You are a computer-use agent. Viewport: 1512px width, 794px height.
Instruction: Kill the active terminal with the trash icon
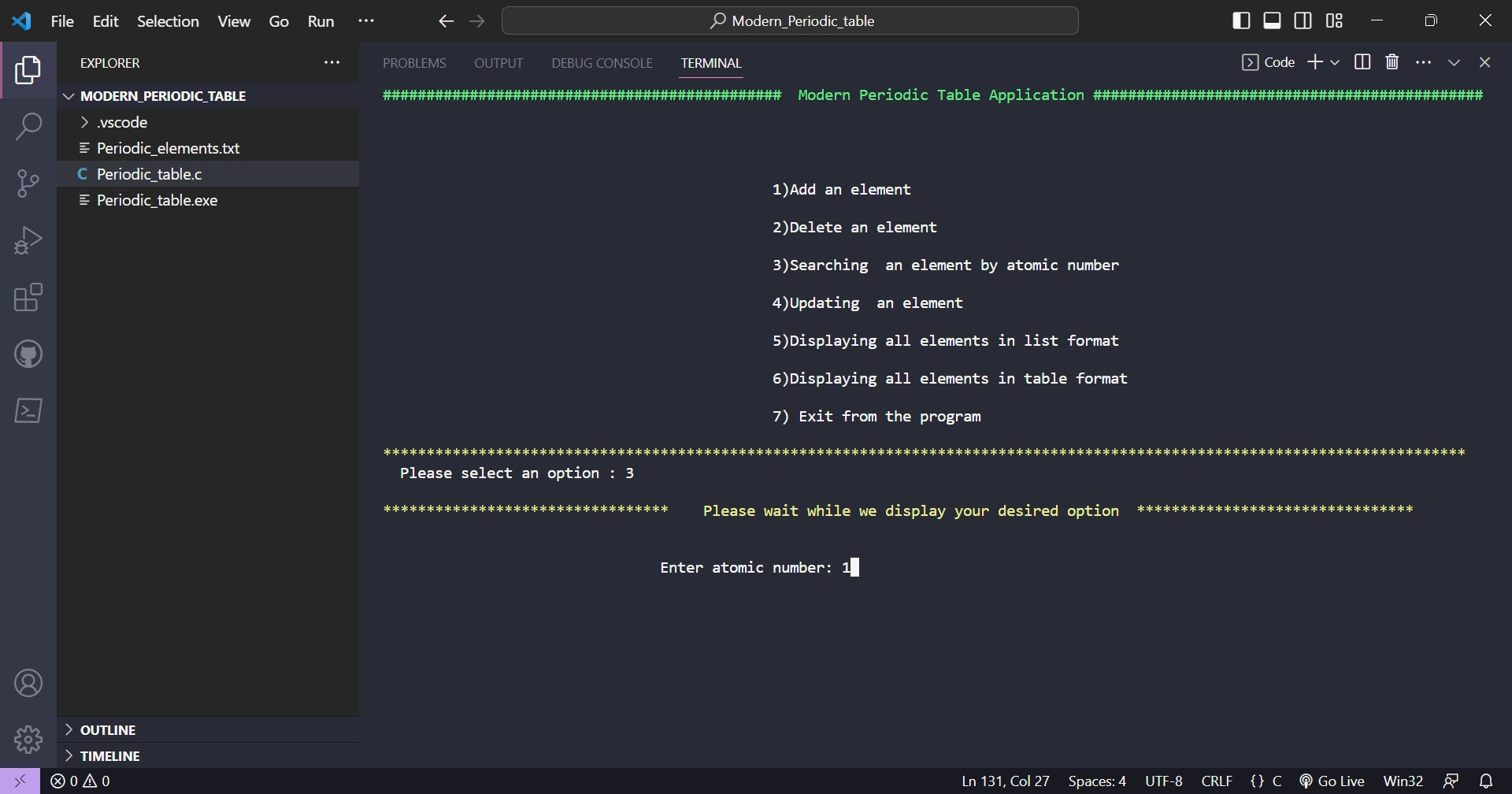[1392, 61]
